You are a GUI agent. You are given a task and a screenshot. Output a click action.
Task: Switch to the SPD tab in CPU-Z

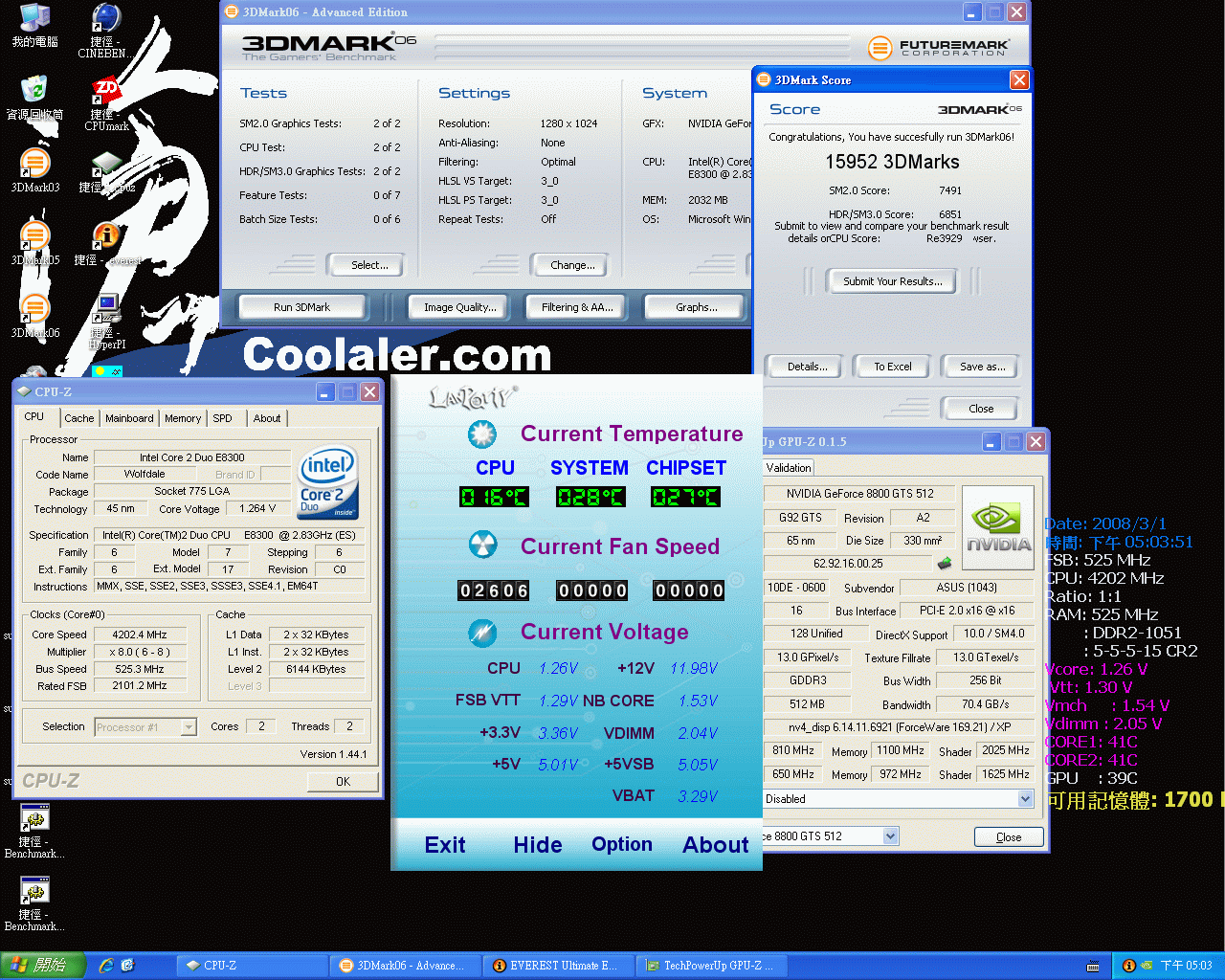(223, 418)
